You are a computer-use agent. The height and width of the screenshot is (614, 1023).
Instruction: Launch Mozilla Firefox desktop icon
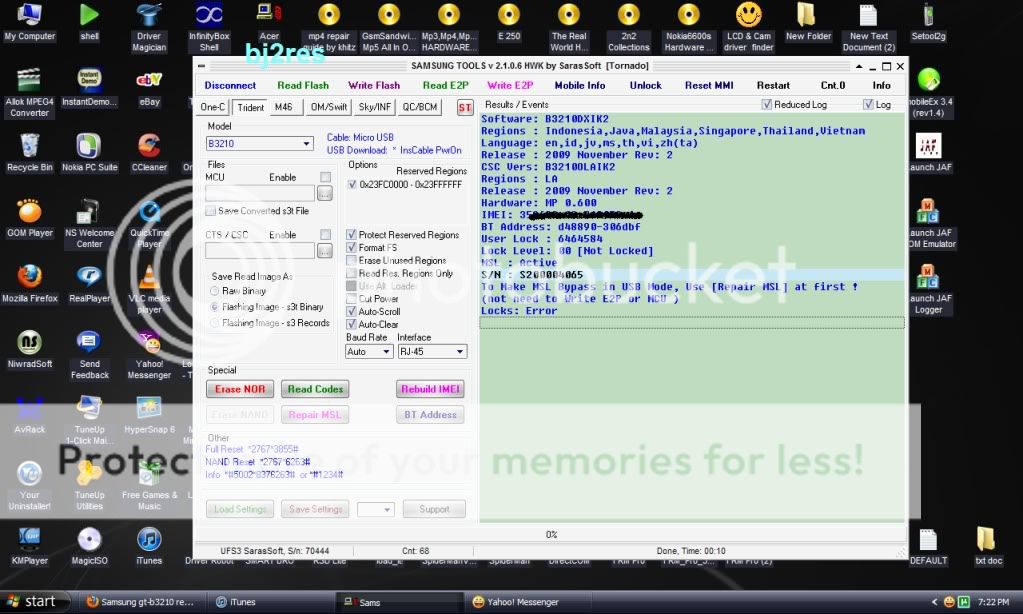(29, 284)
